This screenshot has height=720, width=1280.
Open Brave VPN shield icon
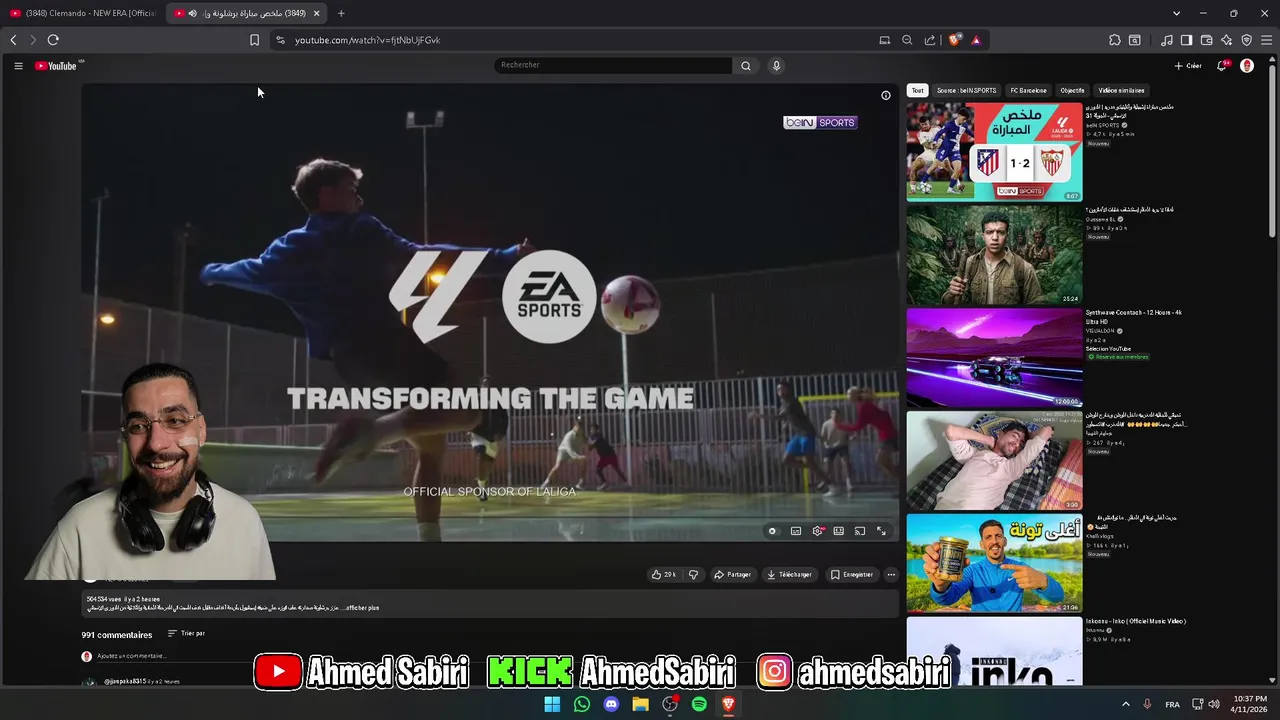(x=1247, y=40)
